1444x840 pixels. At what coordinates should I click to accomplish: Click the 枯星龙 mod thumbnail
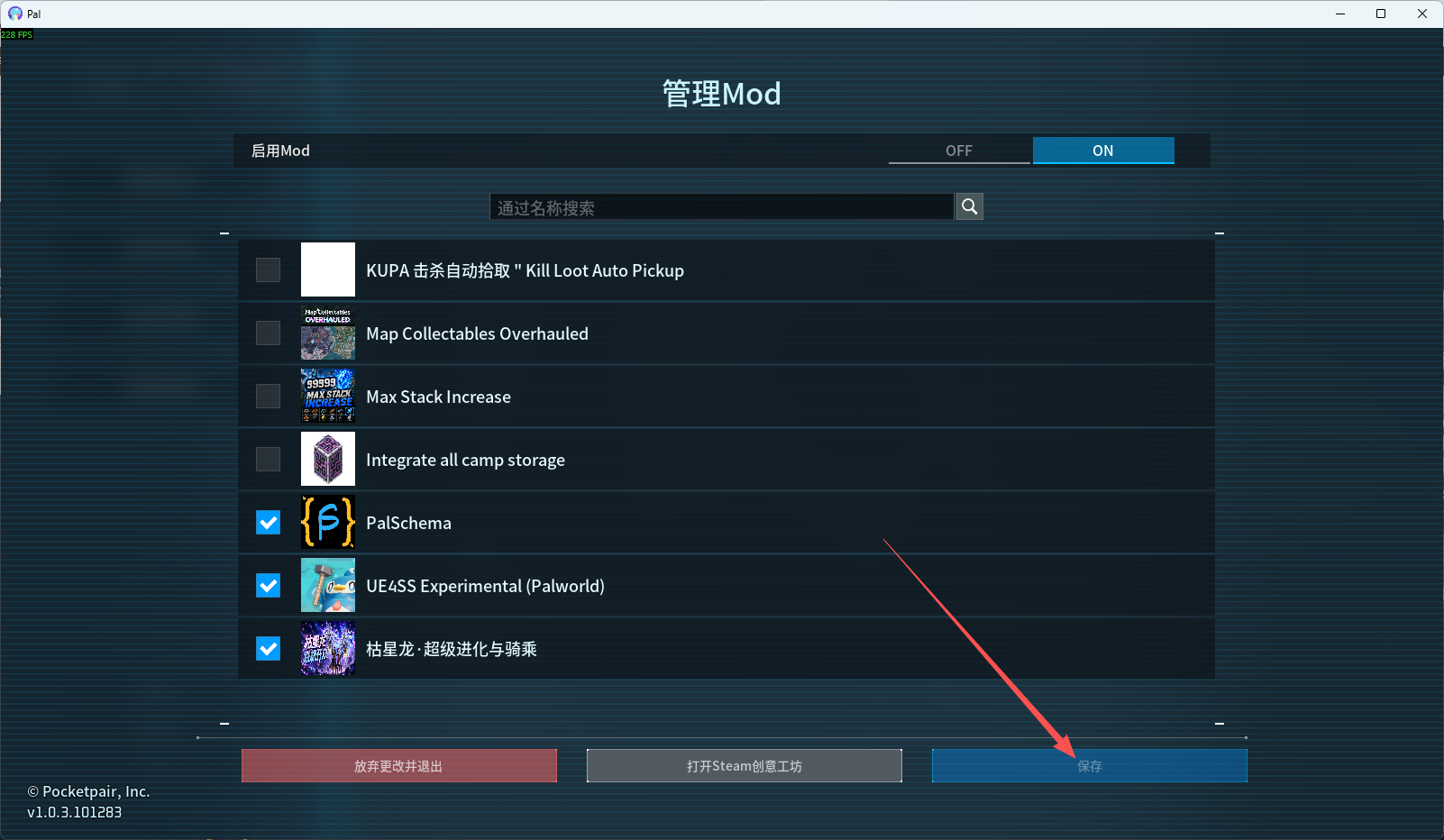pos(328,648)
